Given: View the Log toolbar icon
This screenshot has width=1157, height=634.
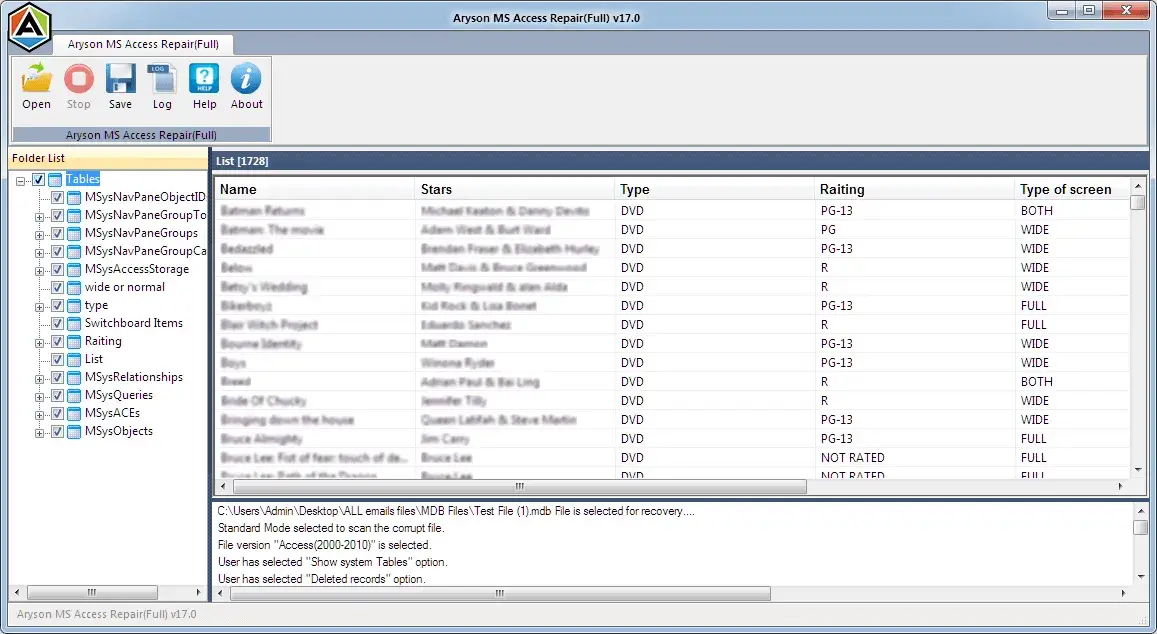Looking at the screenshot, I should coord(162,78).
